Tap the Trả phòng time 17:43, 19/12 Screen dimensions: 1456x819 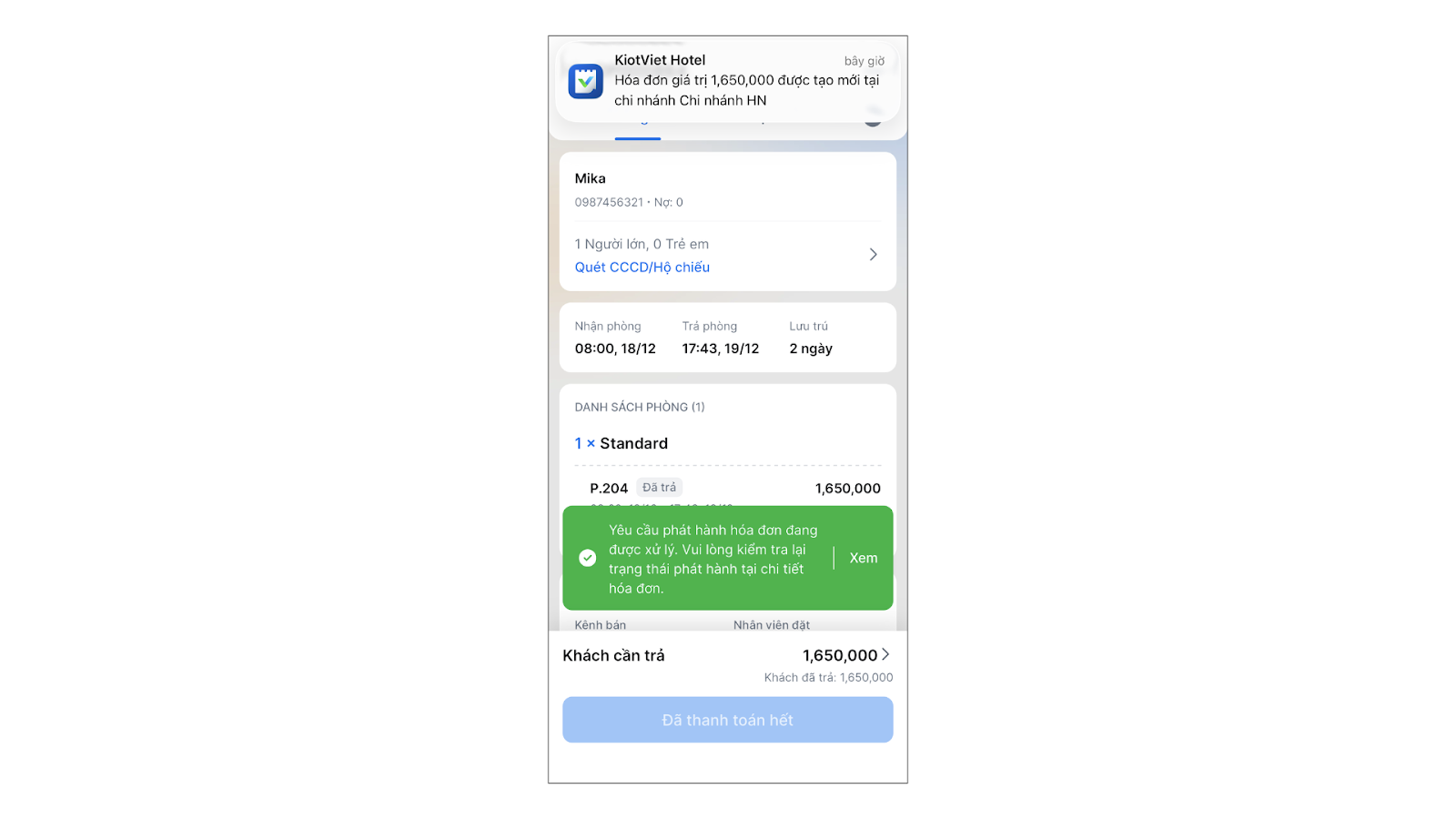[721, 349]
